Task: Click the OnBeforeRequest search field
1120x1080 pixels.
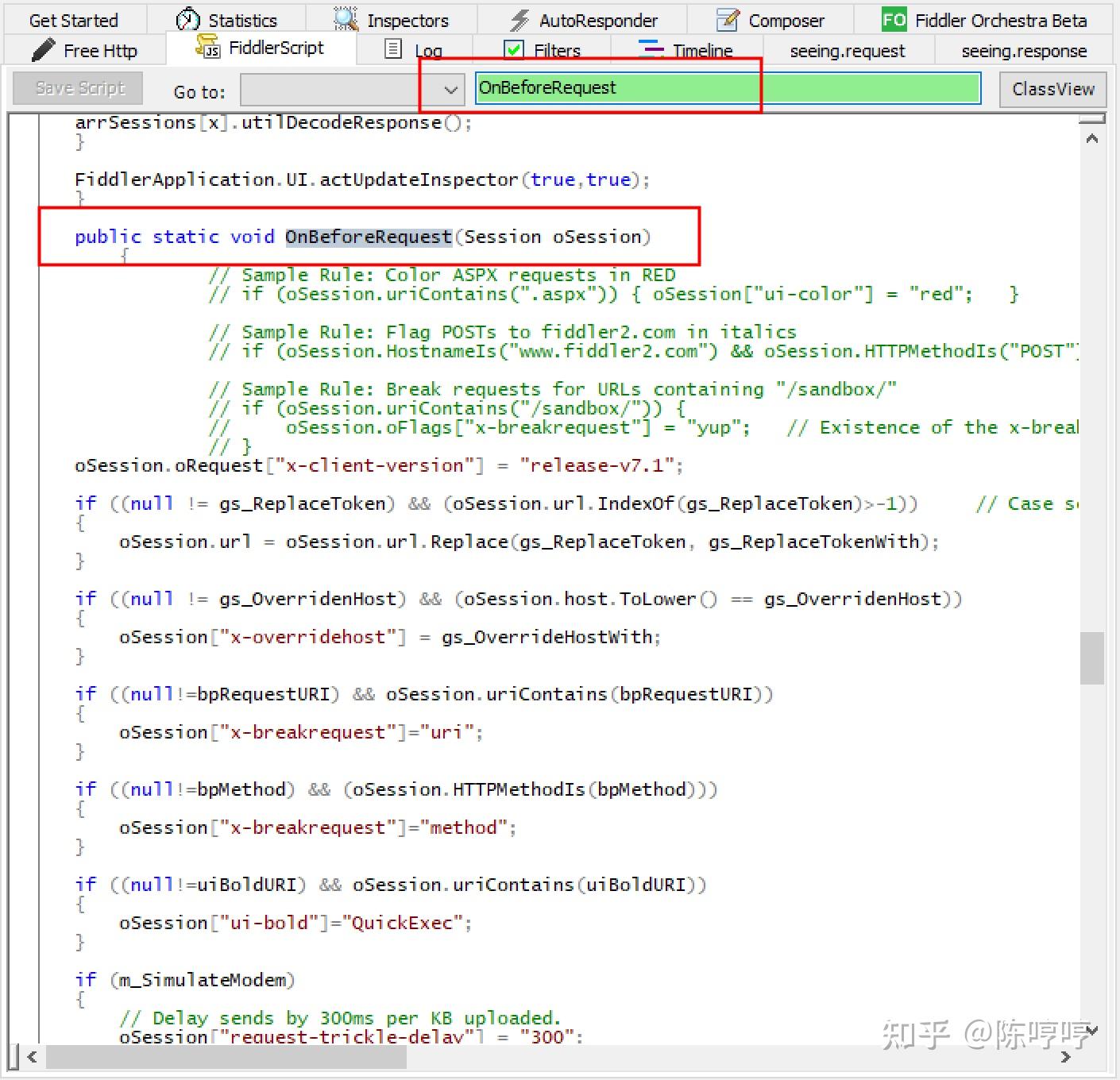Action: pos(728,88)
